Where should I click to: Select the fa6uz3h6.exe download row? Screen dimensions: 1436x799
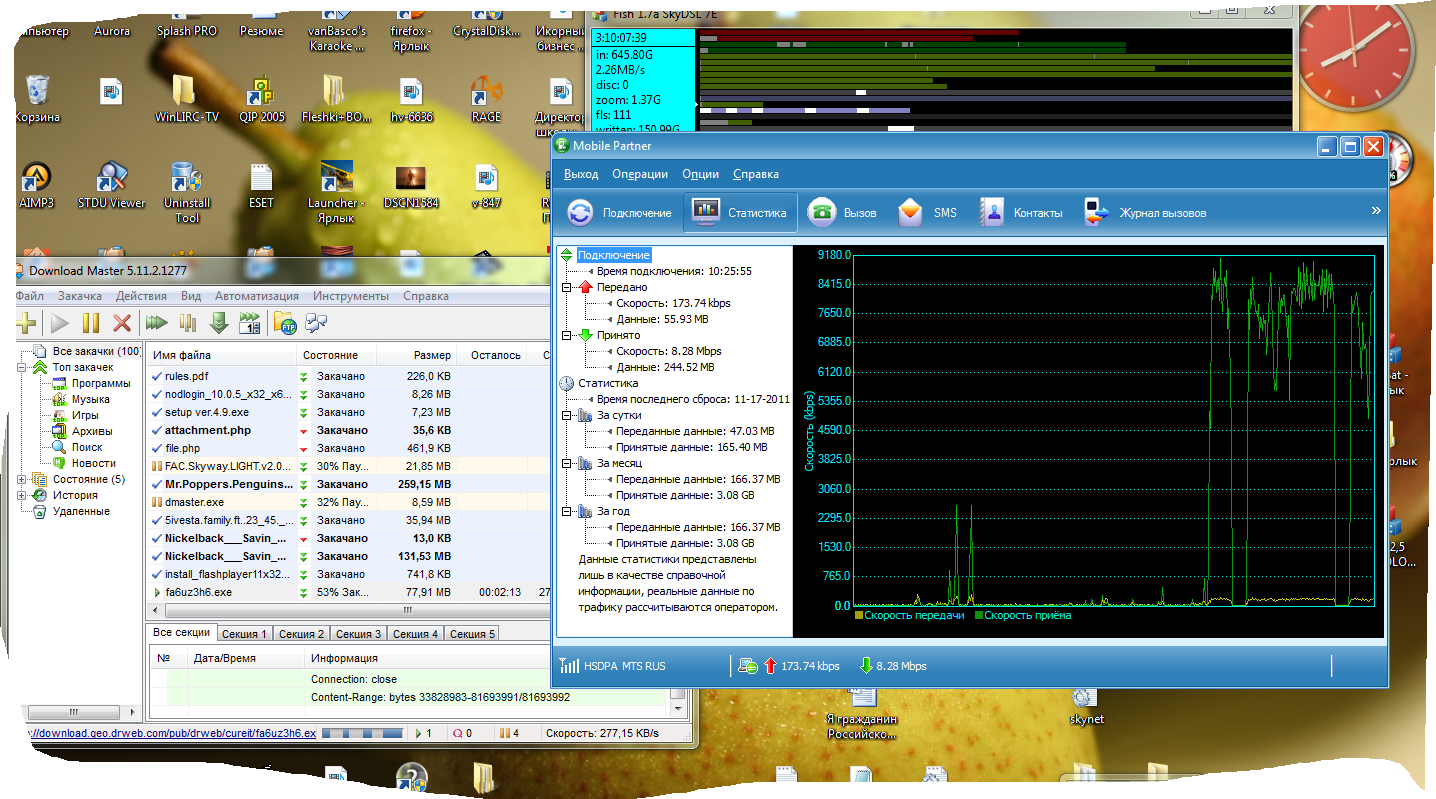coord(348,592)
